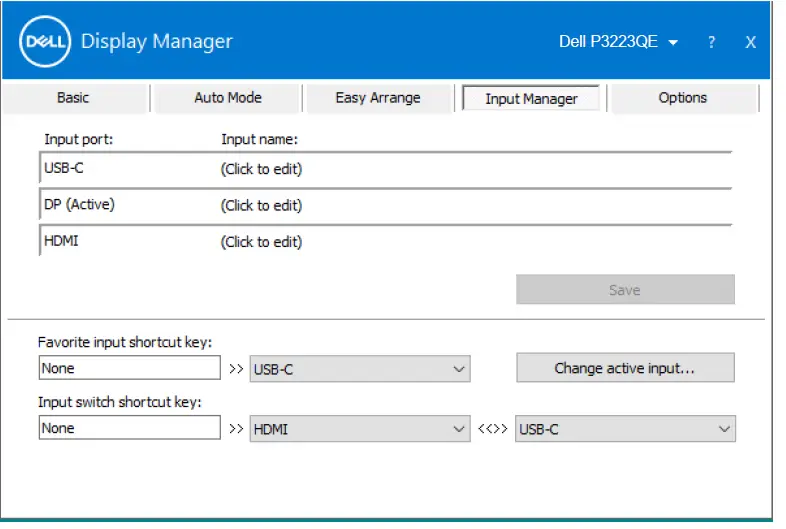Screen dimensions: 786x529
Task: Edit the input name for DP (Active)
Action: (x=261, y=206)
